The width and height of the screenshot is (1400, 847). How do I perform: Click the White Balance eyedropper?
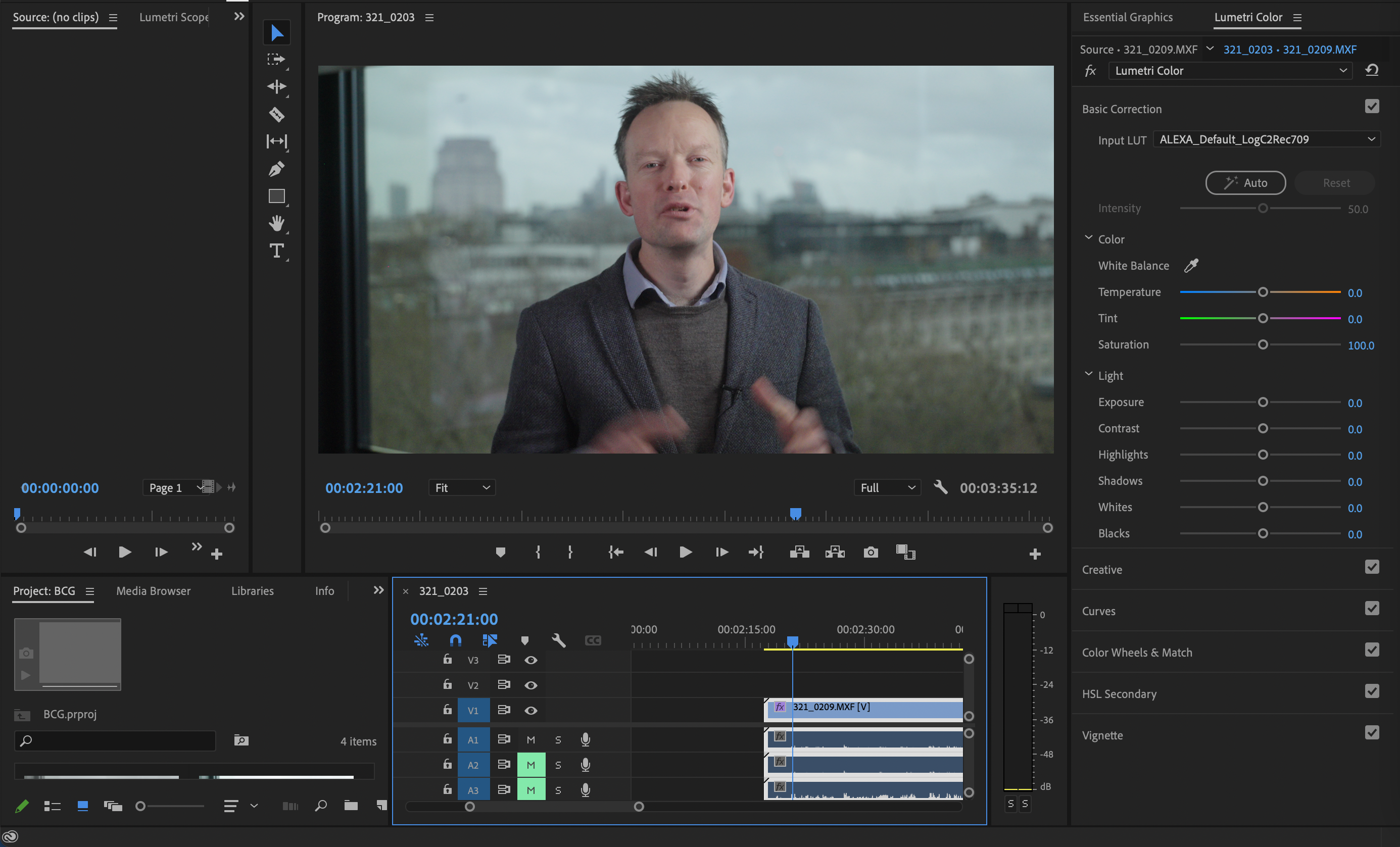pos(1191,265)
